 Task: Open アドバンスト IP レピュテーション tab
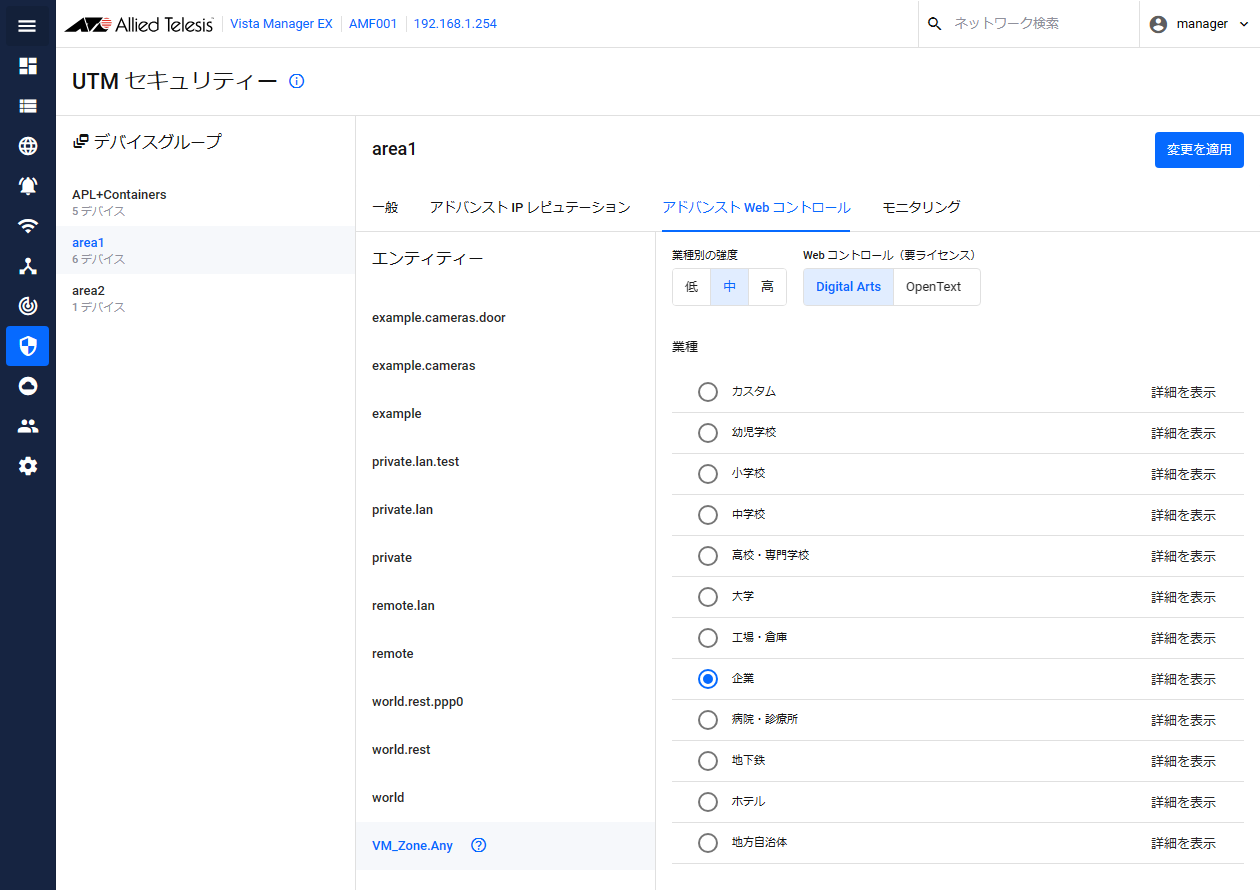click(x=530, y=207)
